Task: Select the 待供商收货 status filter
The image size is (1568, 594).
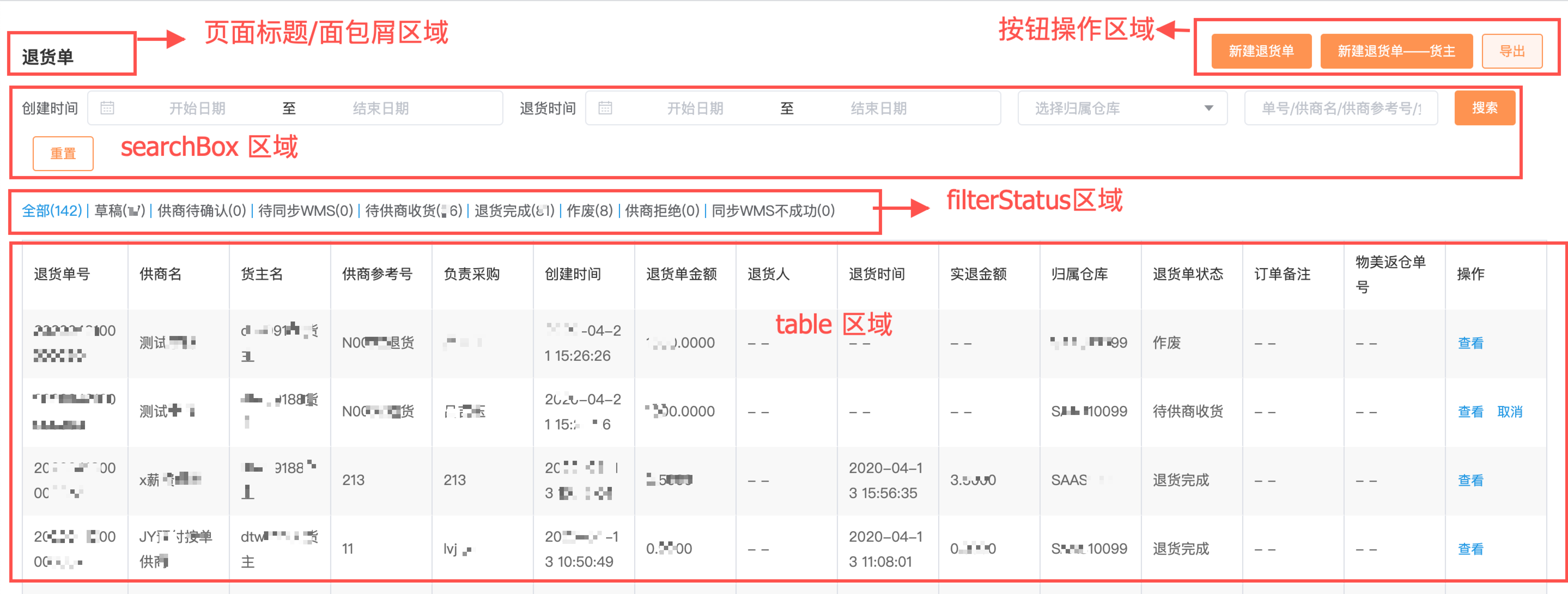Action: point(414,211)
